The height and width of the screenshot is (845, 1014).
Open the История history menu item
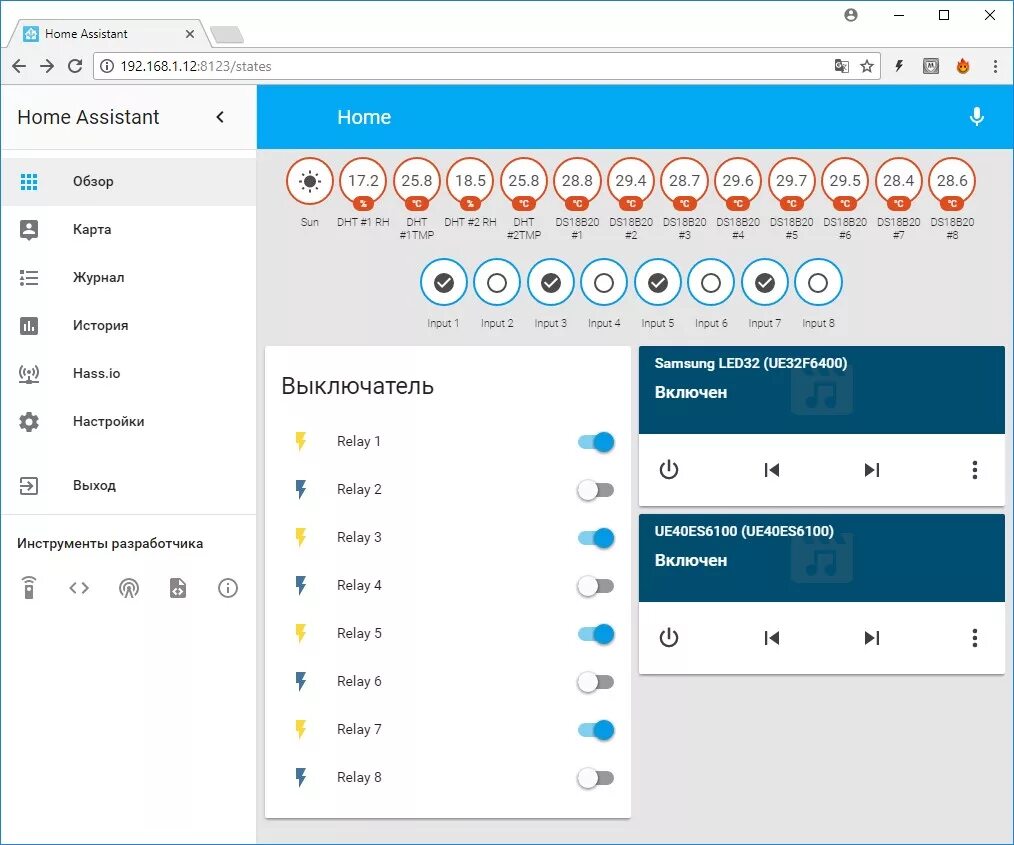point(129,325)
